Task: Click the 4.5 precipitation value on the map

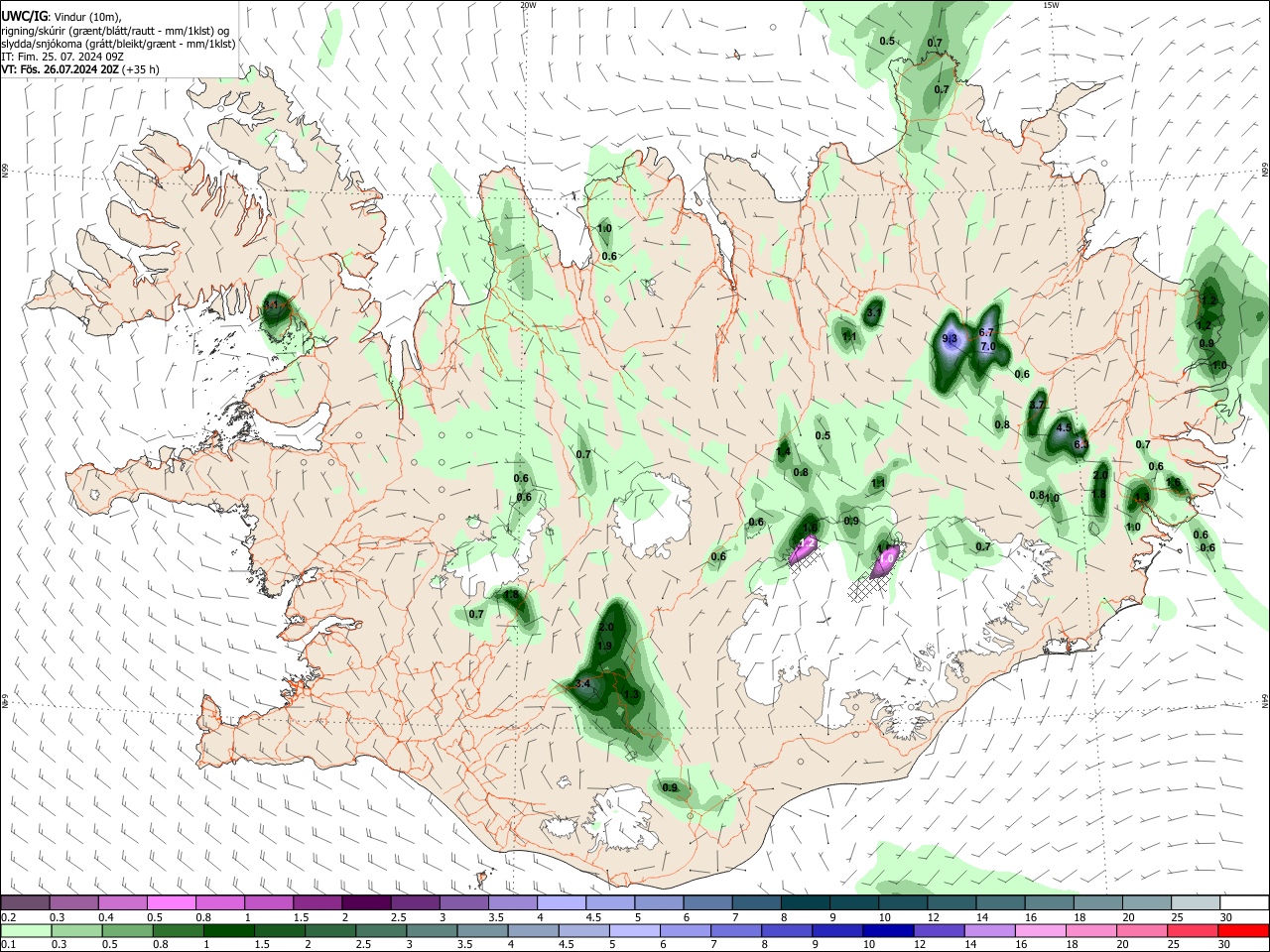Action: pyautogui.click(x=1064, y=428)
